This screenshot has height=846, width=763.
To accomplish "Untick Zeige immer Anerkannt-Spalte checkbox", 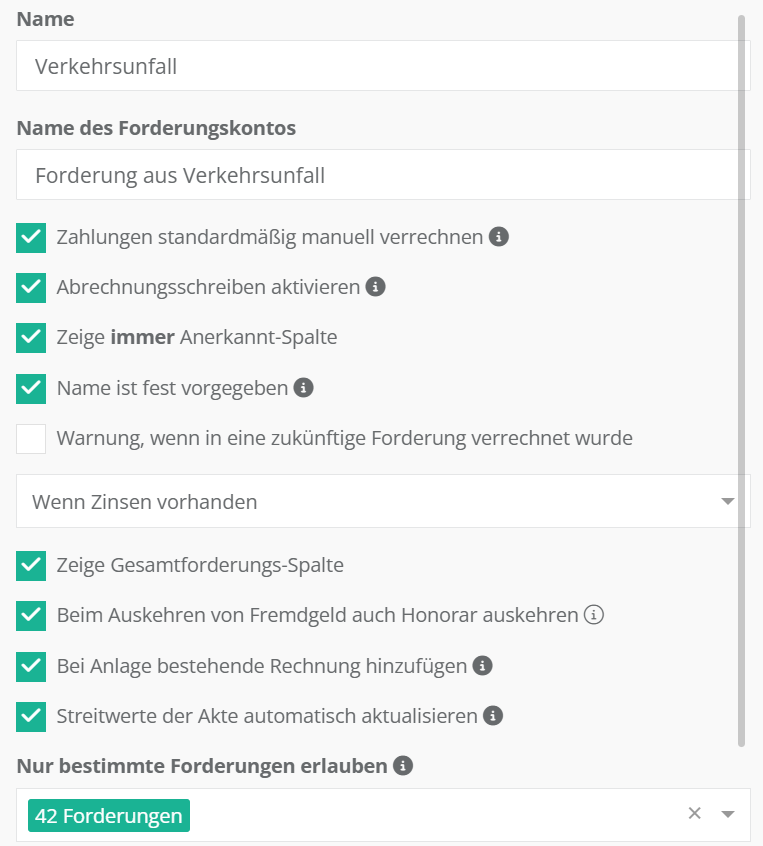I will tap(31, 338).
